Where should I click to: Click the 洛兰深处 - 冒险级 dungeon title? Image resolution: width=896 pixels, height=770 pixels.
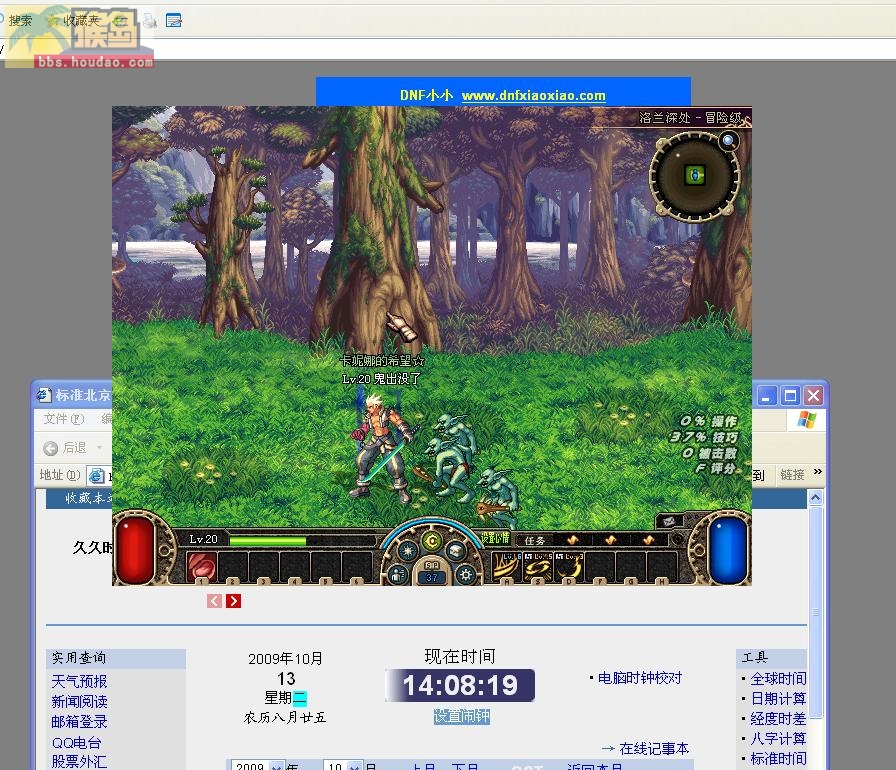691,118
